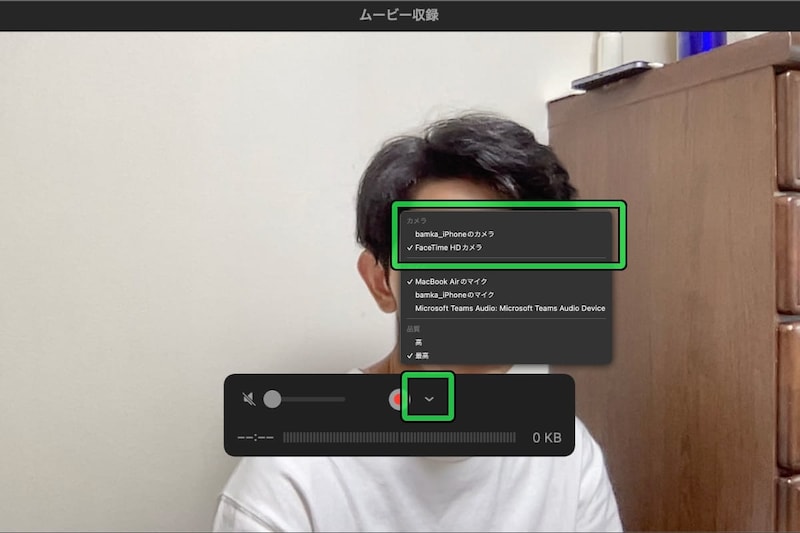800x533 pixels.
Task: Click the ムービー収録 window title
Action: point(399,15)
